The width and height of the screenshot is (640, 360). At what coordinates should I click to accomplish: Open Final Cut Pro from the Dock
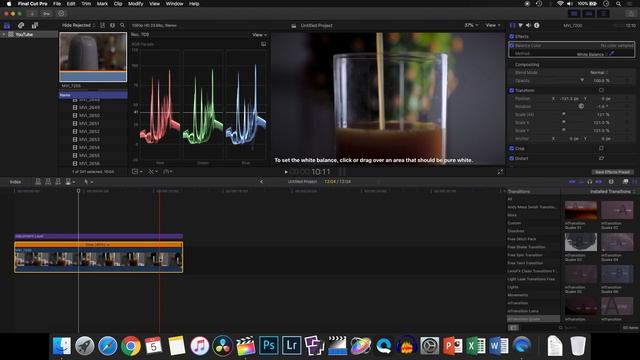(x=245, y=346)
